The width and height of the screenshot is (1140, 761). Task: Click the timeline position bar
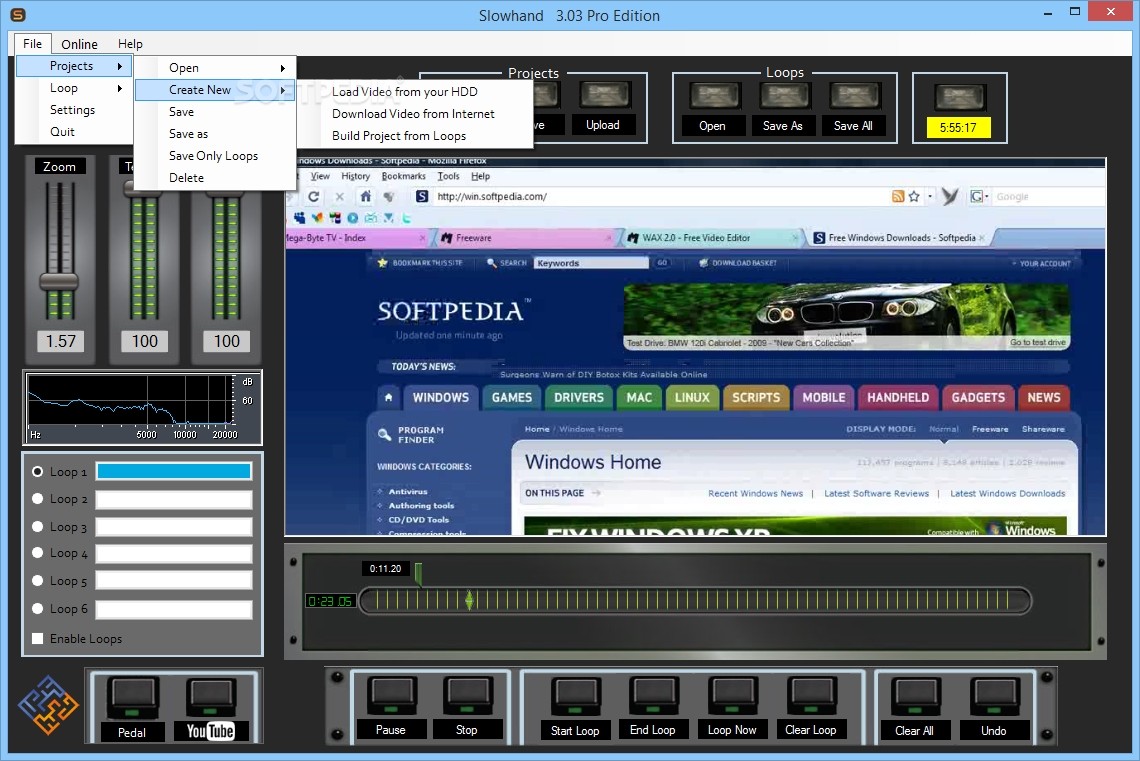(x=696, y=600)
